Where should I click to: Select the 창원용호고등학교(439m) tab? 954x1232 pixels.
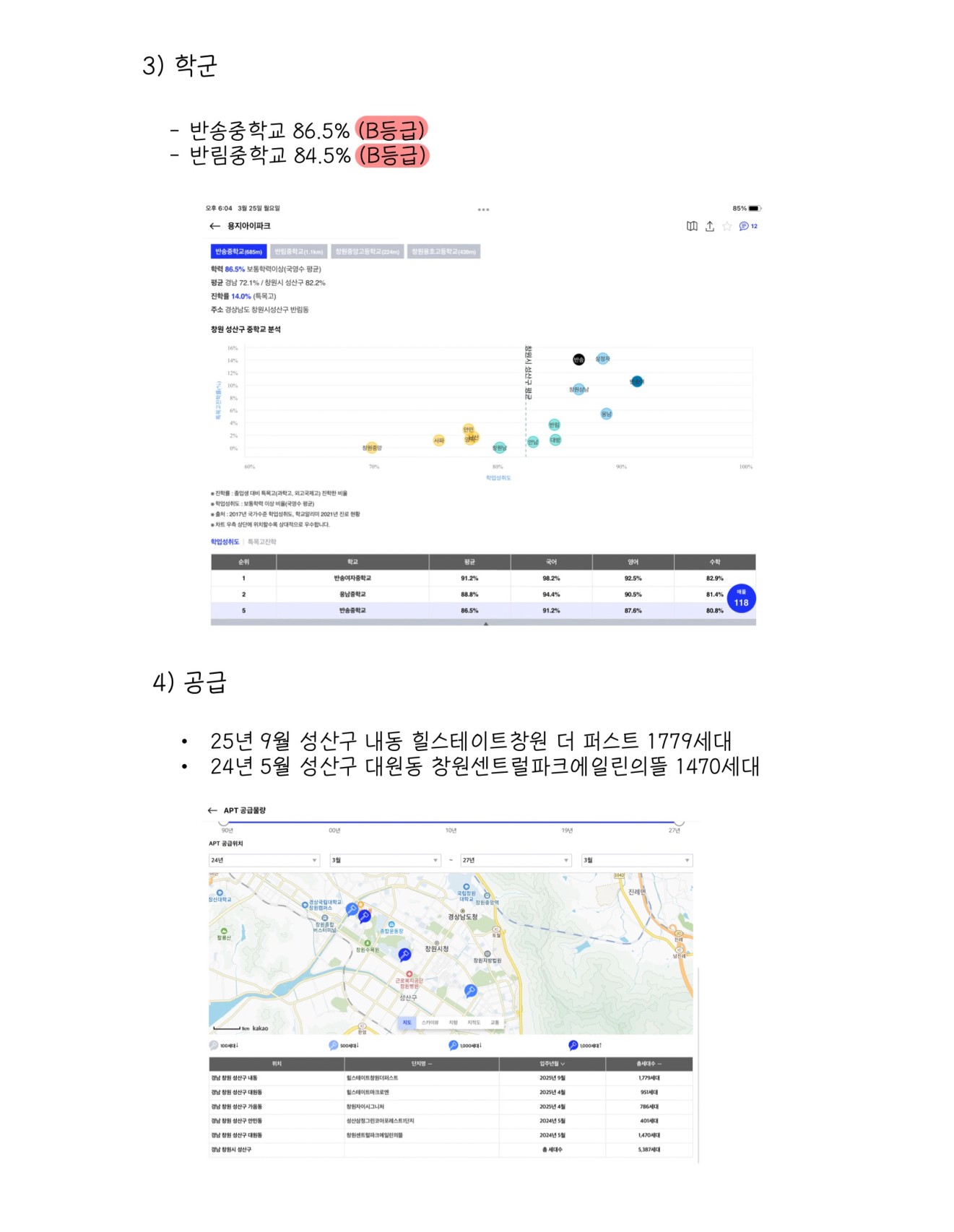click(x=443, y=251)
